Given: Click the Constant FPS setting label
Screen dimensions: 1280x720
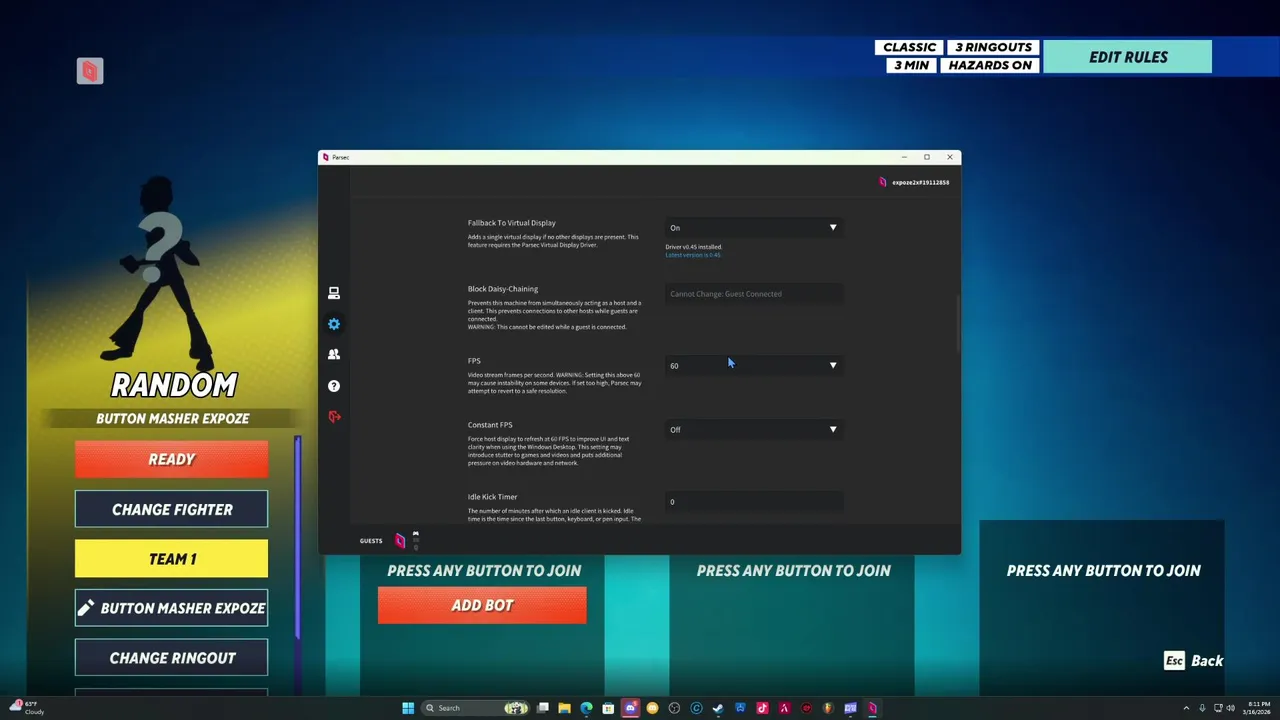Looking at the screenshot, I should tap(490, 425).
